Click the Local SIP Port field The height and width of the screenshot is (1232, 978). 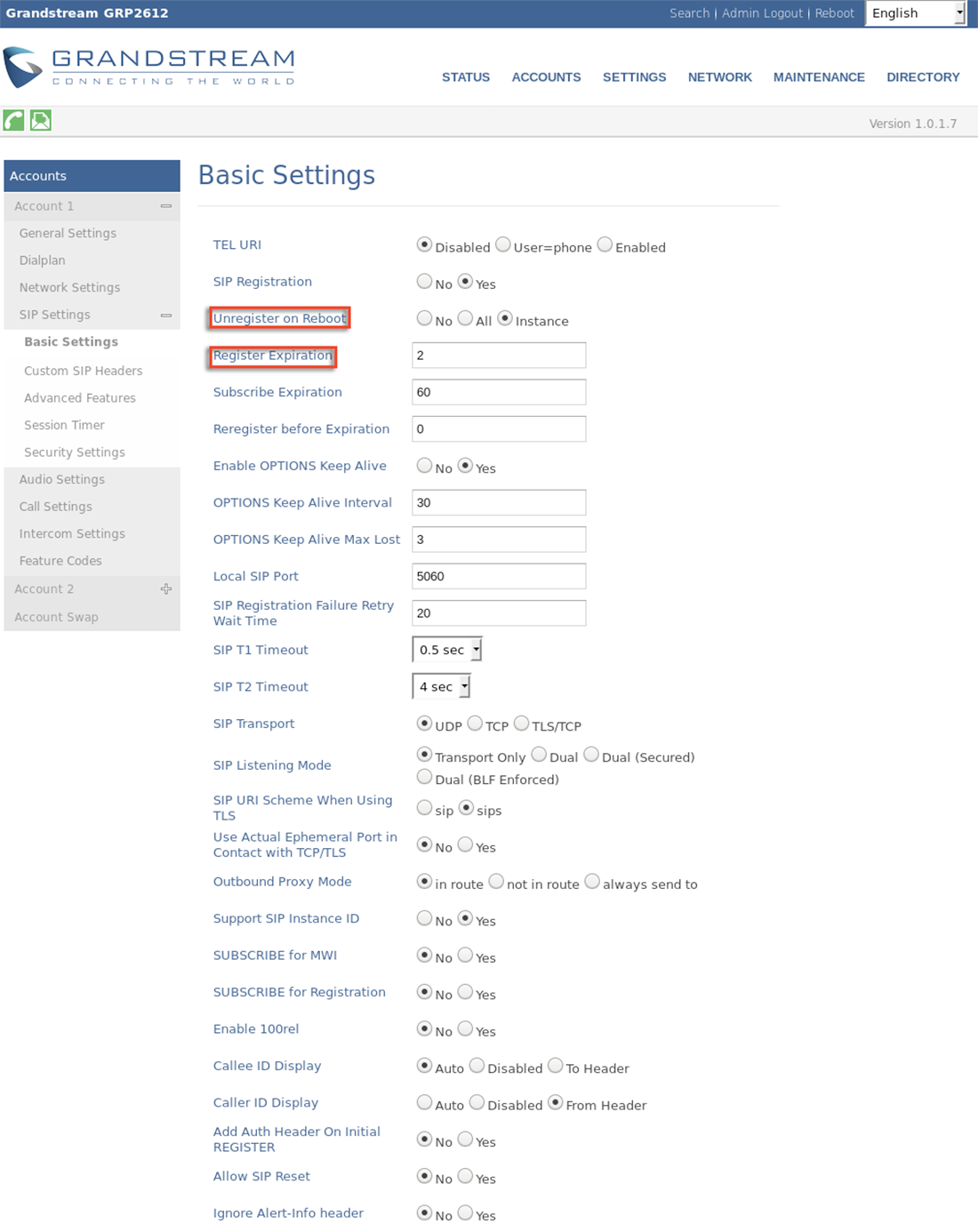(x=499, y=576)
